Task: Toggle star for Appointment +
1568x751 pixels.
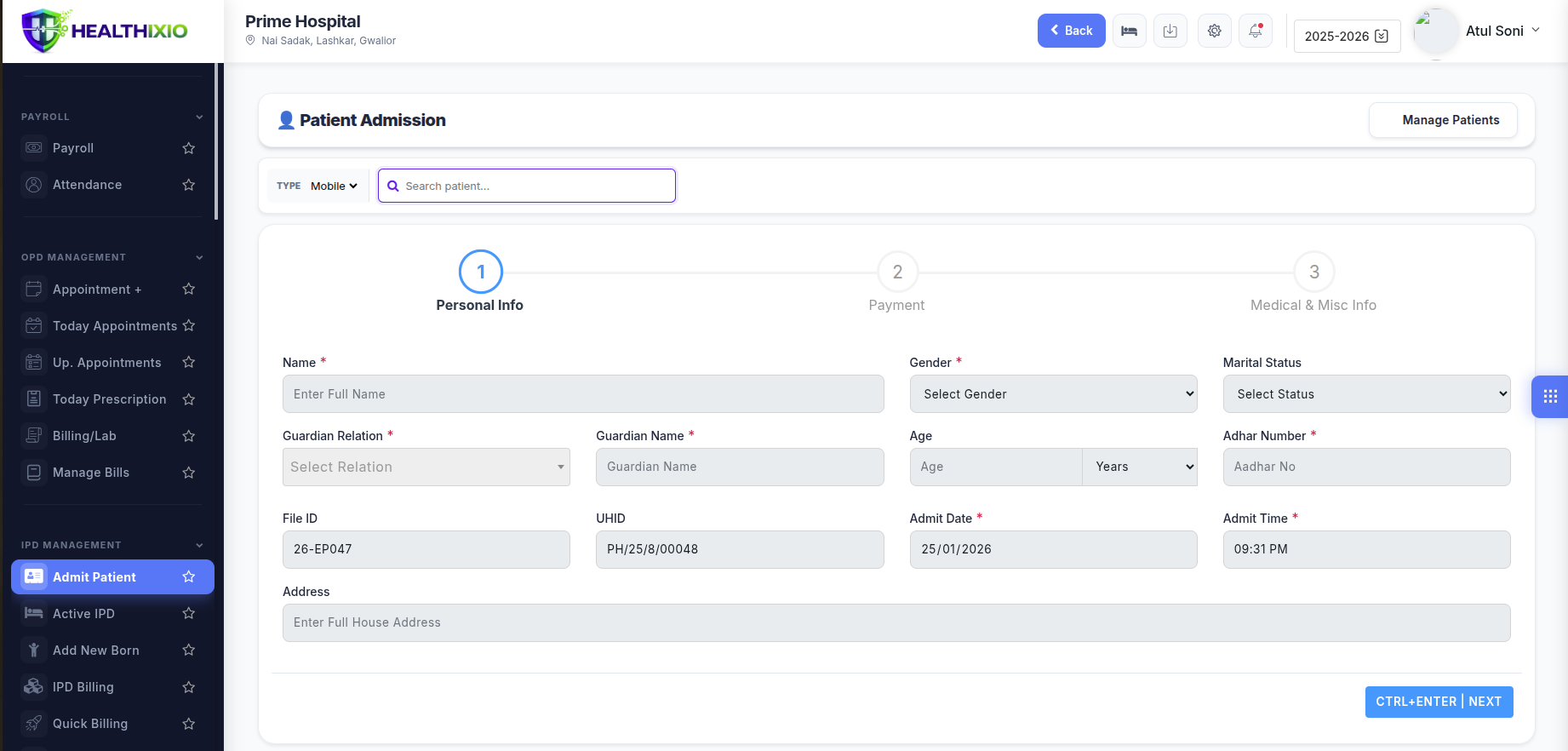Action: pyautogui.click(x=189, y=290)
